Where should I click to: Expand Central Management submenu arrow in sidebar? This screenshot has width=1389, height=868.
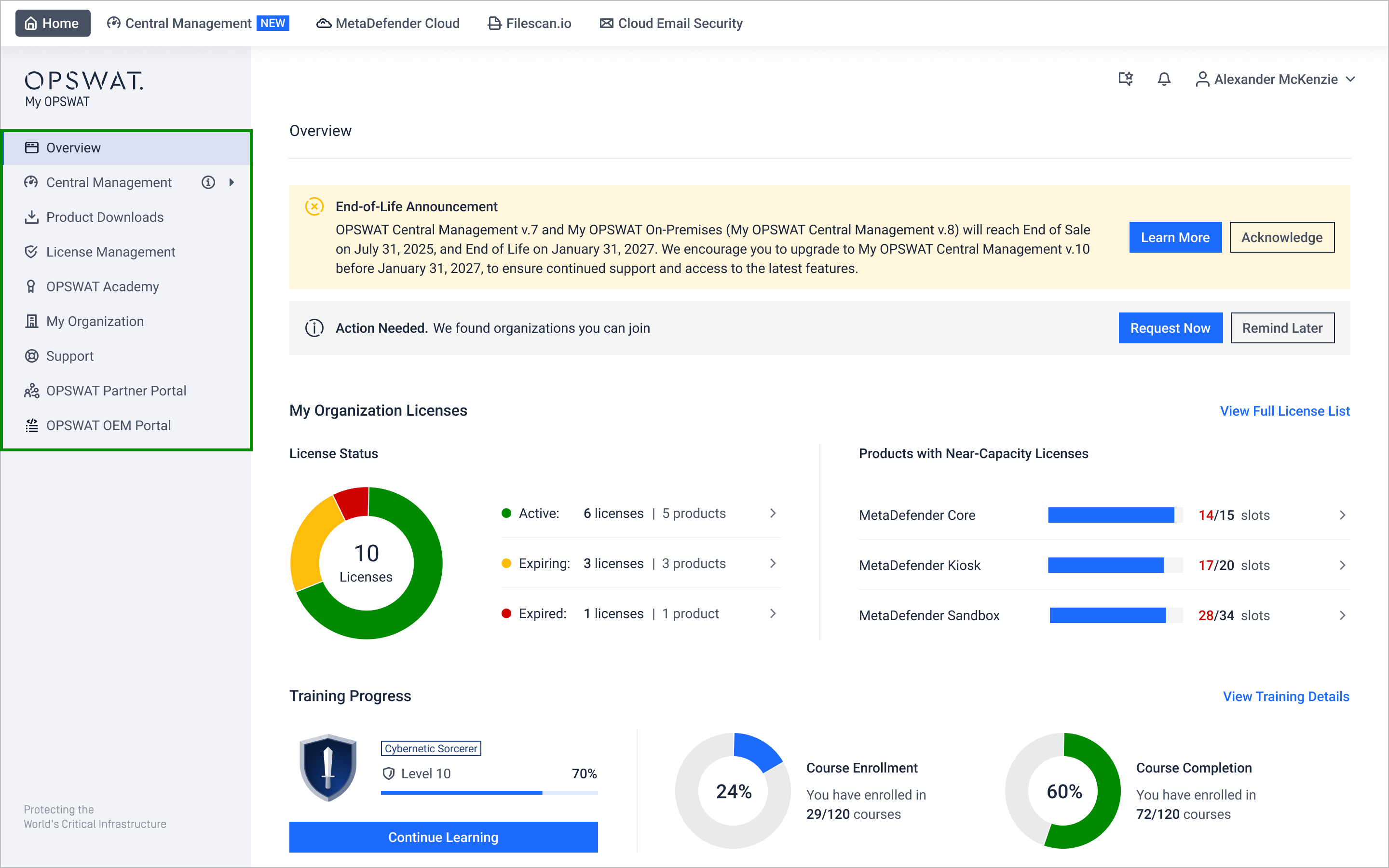point(232,182)
